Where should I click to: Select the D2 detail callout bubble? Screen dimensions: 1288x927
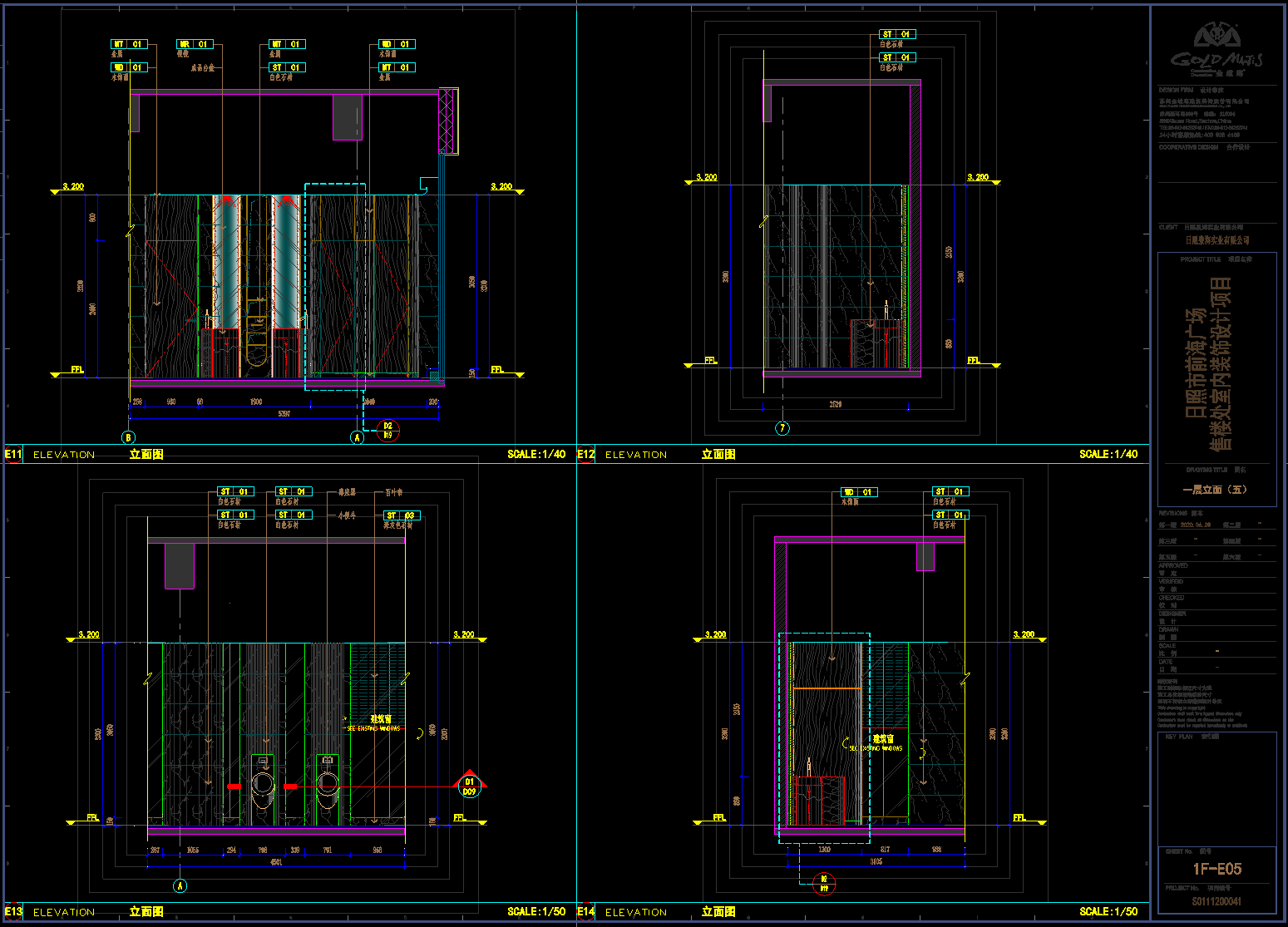click(x=387, y=430)
